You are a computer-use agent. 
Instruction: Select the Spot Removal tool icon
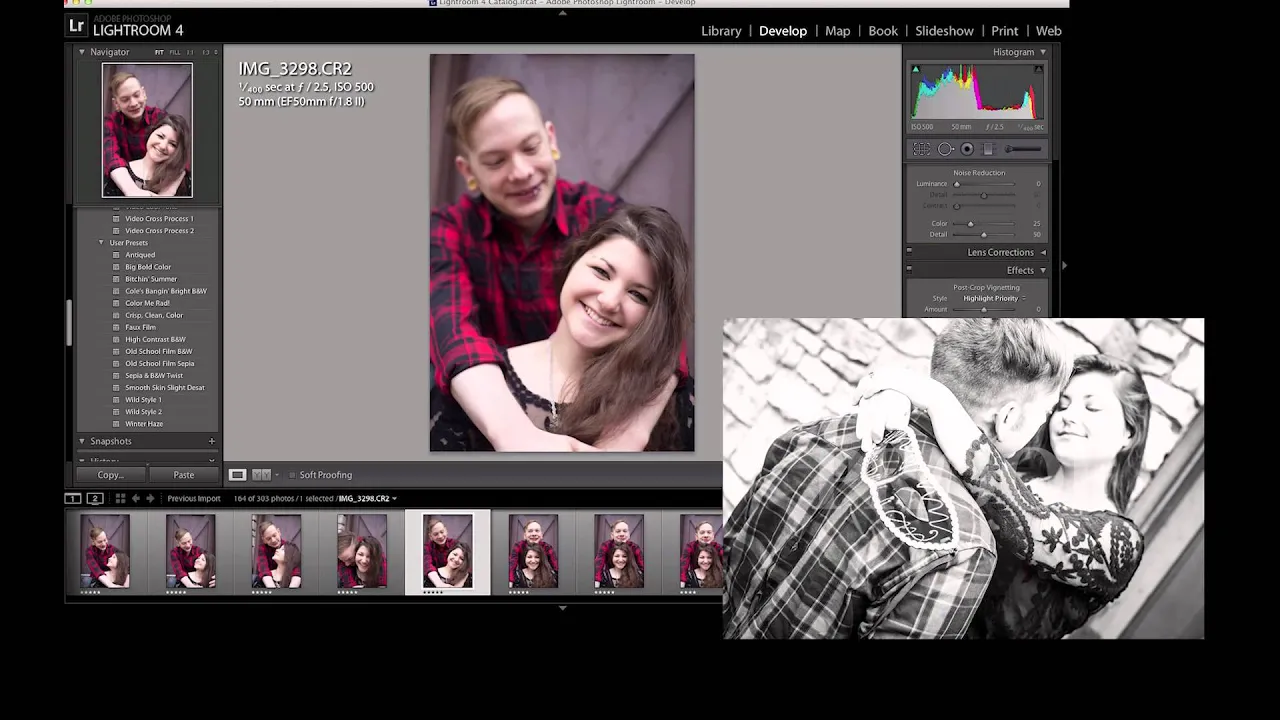[x=945, y=149]
